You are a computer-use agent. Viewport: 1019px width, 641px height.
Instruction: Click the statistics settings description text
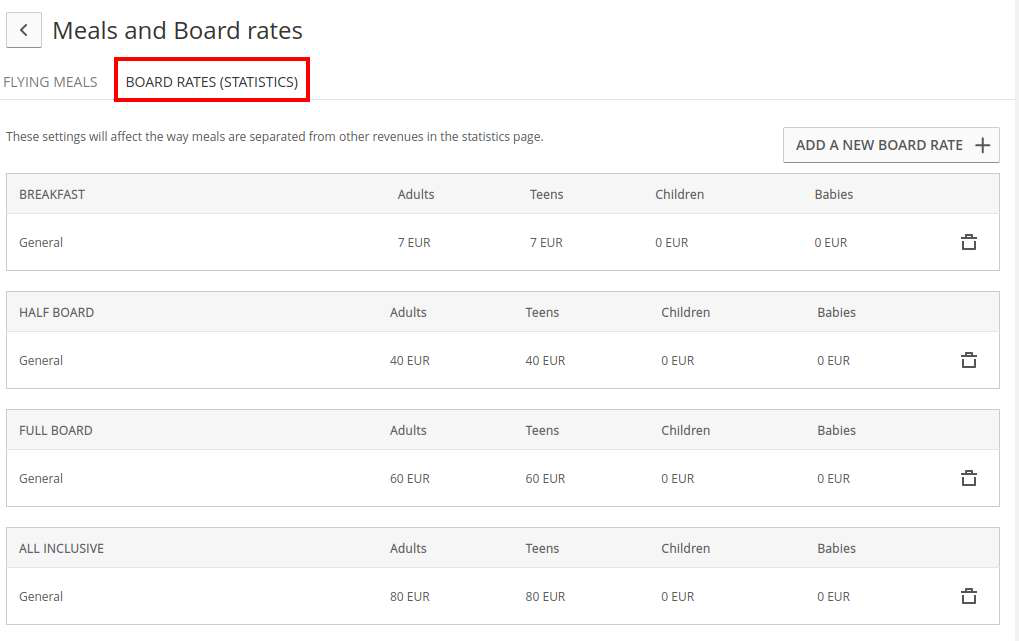pos(274,137)
